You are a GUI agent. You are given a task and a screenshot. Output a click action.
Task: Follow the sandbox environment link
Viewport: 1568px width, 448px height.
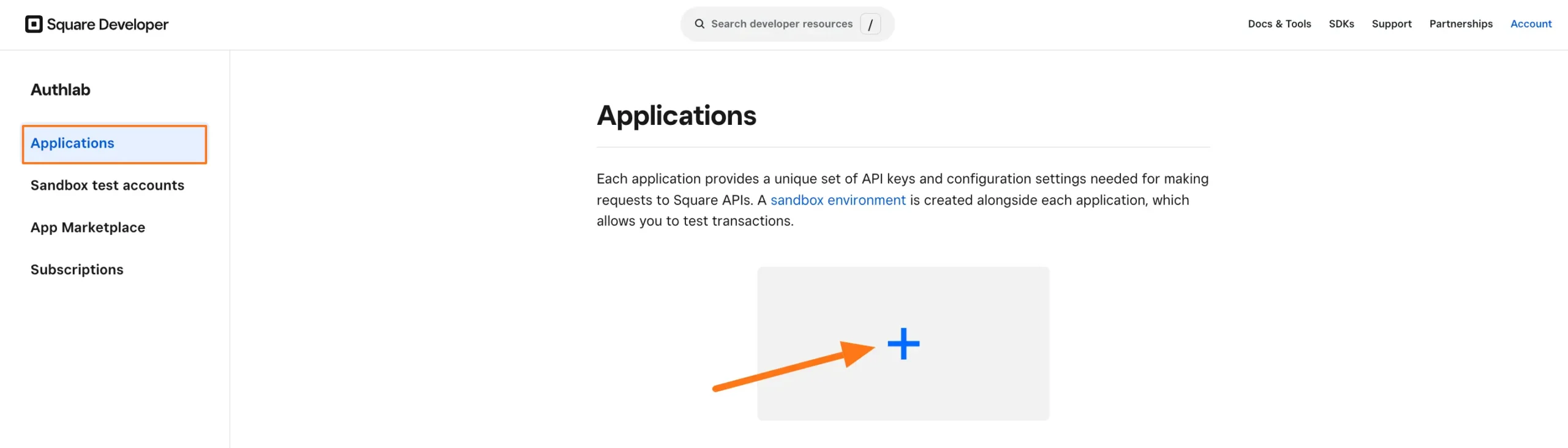(838, 200)
